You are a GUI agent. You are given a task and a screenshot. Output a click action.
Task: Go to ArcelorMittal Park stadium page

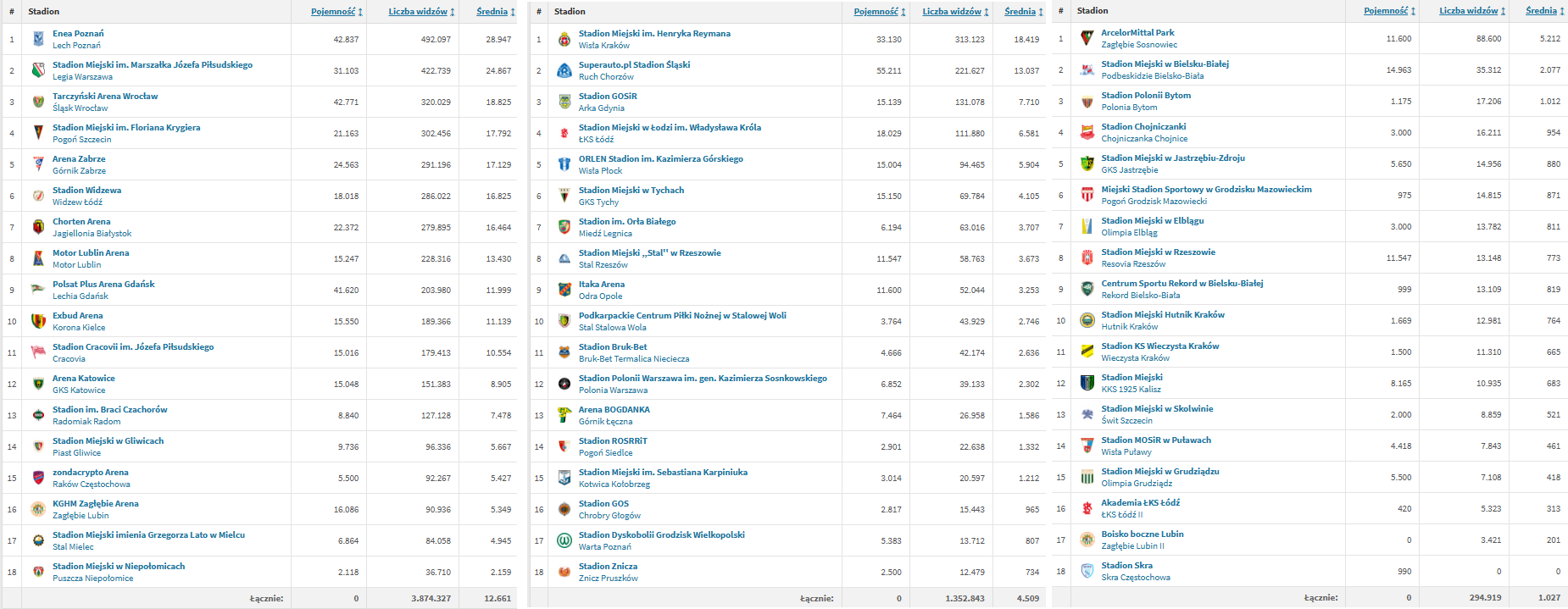tap(1137, 33)
